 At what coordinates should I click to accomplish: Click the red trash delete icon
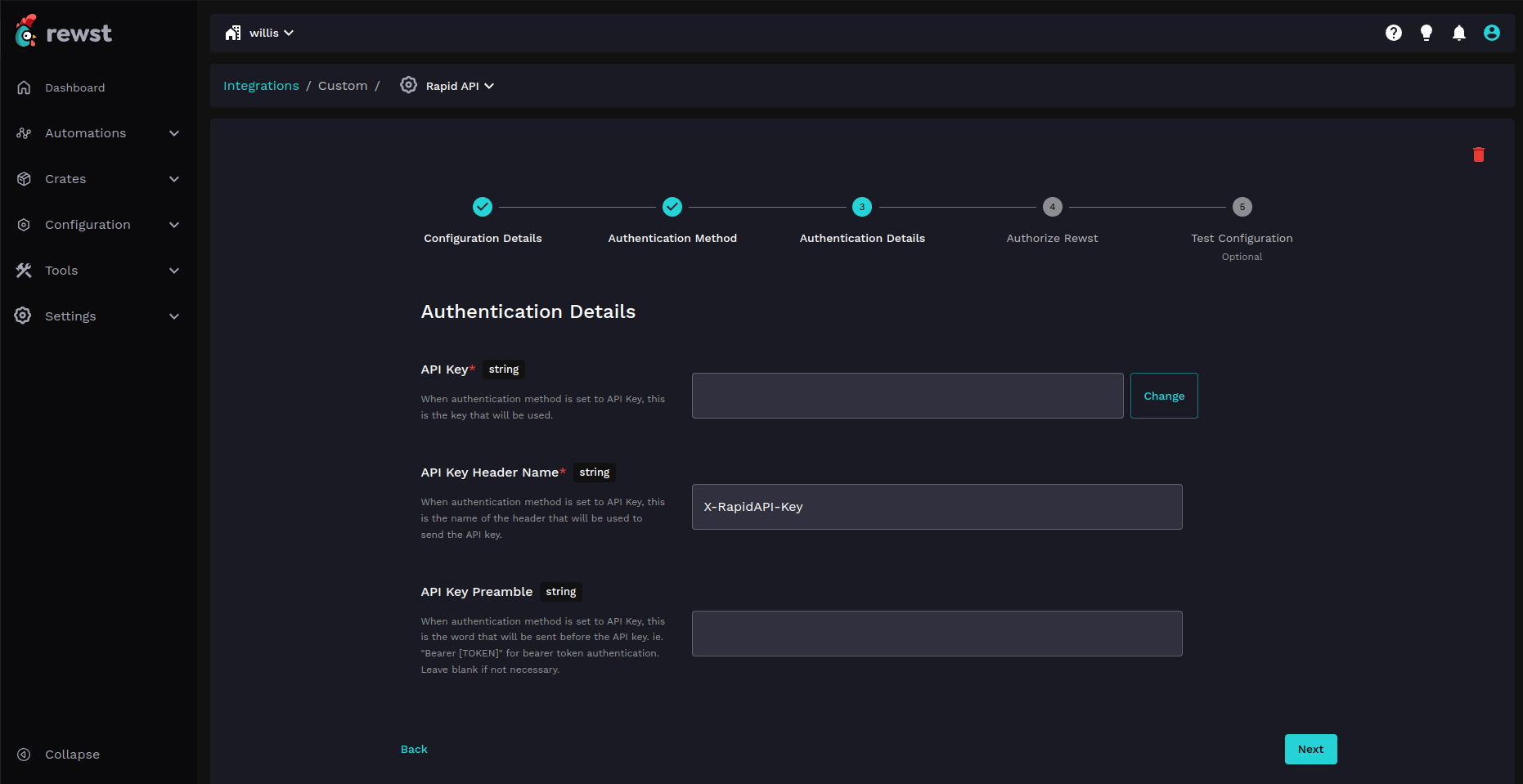point(1478,155)
